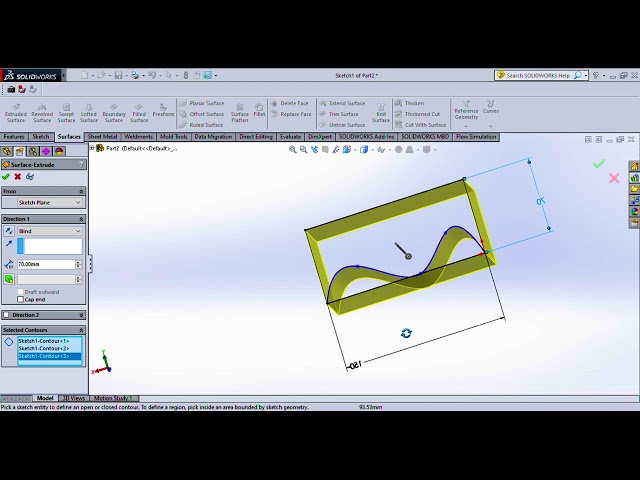Click the Replace Face command

pyautogui.click(x=291, y=114)
